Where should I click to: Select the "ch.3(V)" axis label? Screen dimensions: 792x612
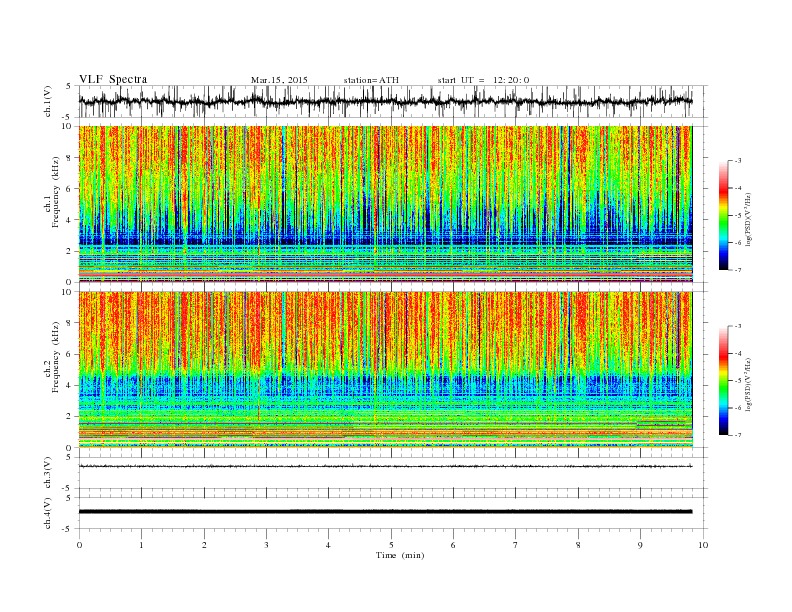48,473
